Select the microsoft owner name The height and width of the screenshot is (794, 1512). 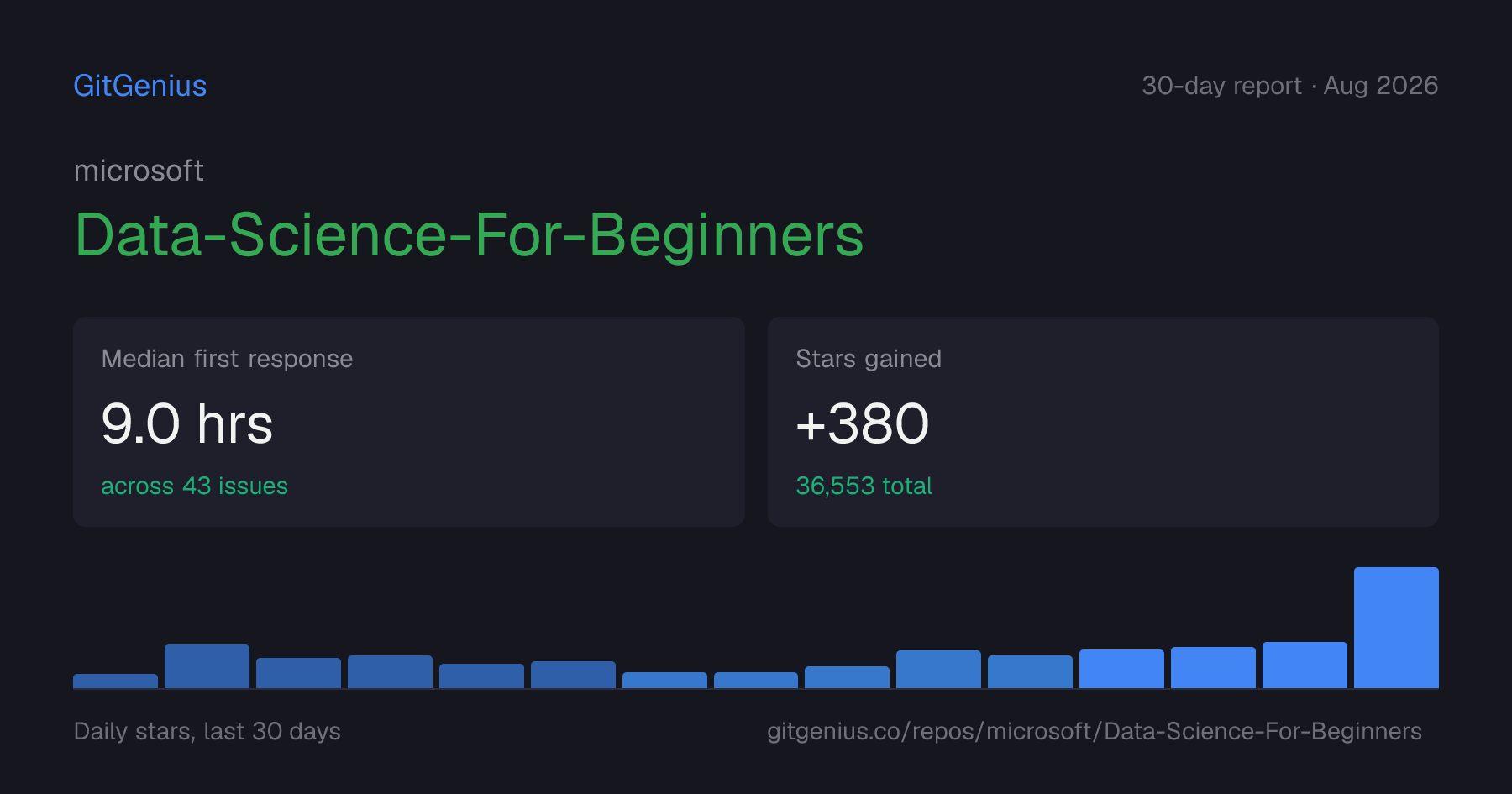[x=139, y=171]
